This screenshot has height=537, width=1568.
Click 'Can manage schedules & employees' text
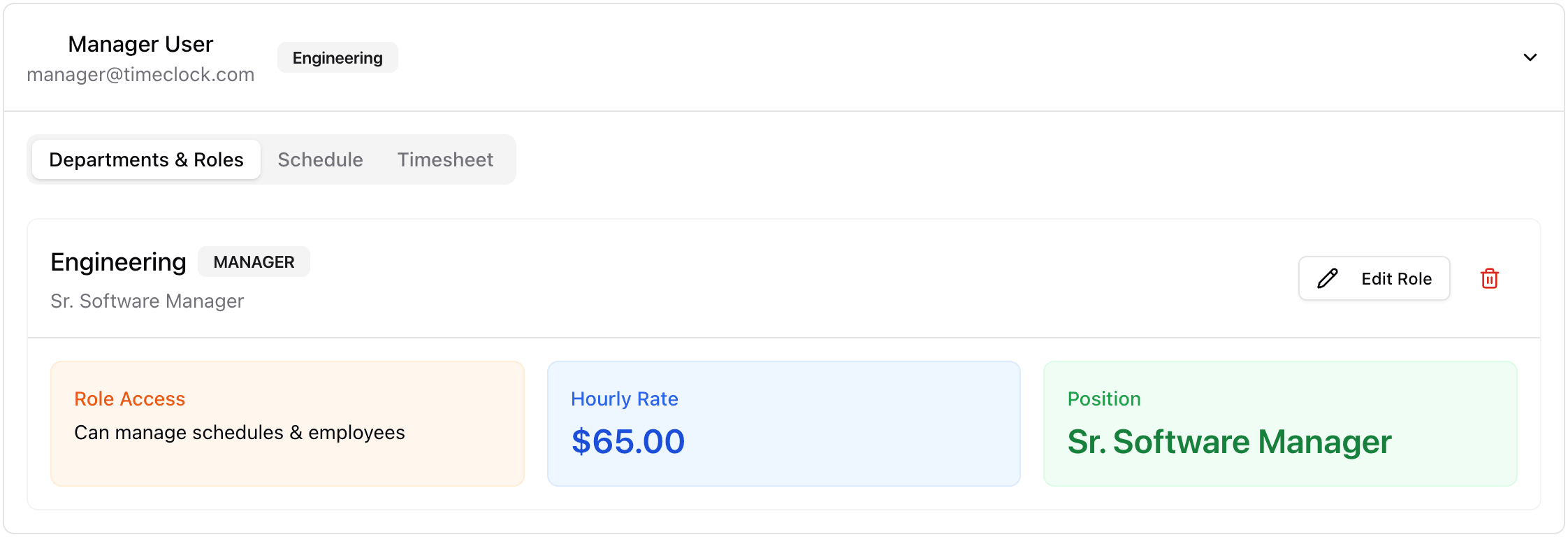[239, 432]
